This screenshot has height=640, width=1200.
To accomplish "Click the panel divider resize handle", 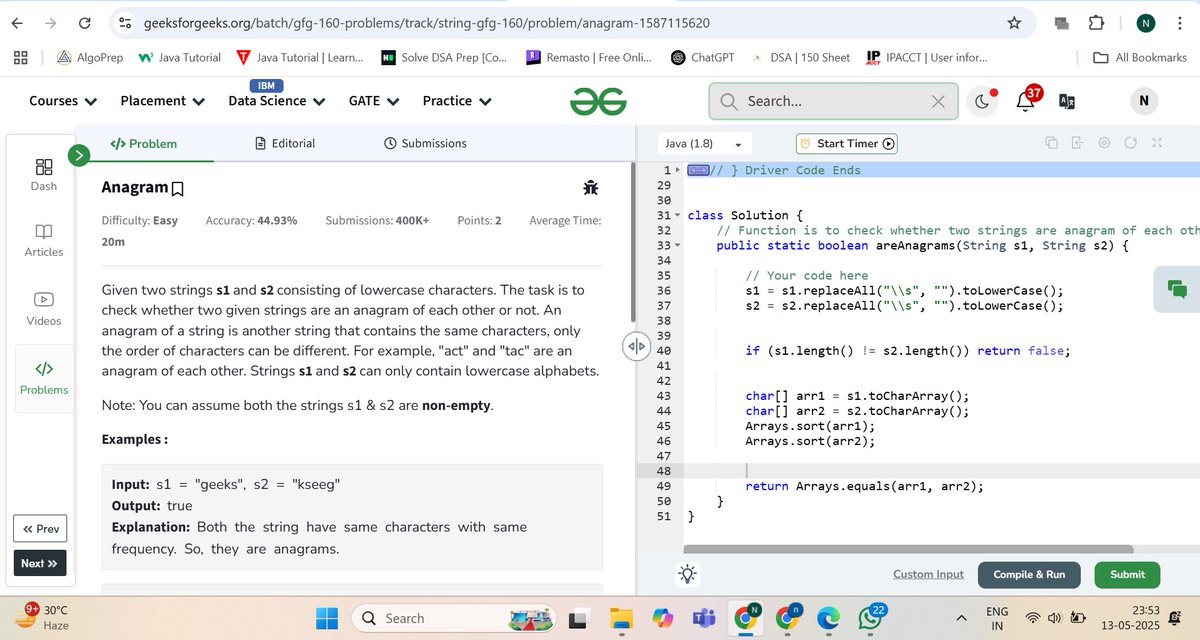I will coord(636,347).
